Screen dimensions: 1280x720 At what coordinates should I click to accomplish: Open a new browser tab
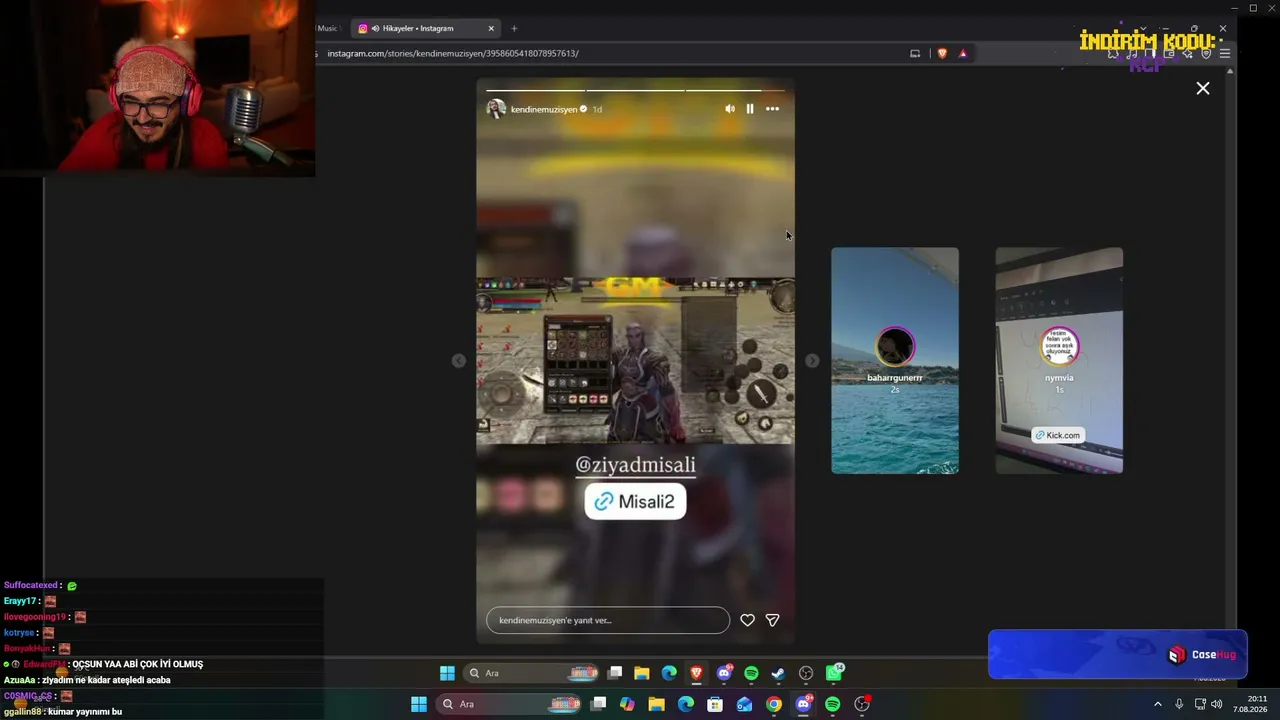(514, 28)
